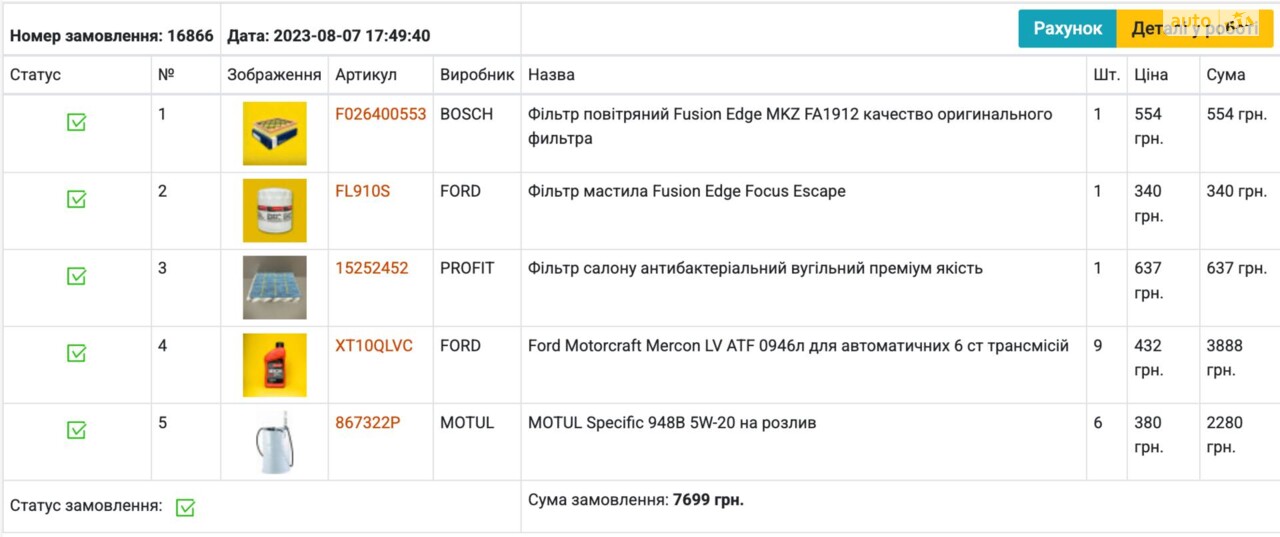Open the Рахунок tab

tap(1068, 29)
